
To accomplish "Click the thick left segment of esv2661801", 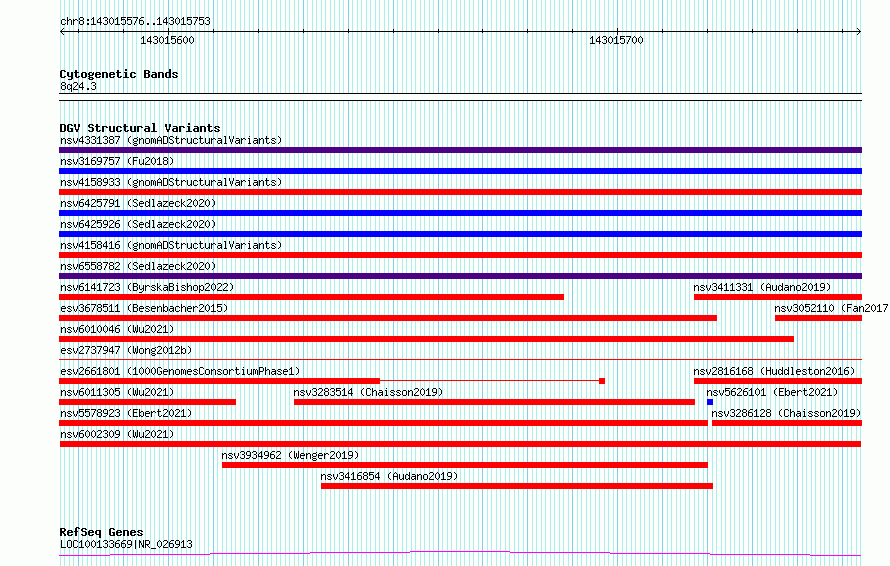I will pyautogui.click(x=219, y=381).
